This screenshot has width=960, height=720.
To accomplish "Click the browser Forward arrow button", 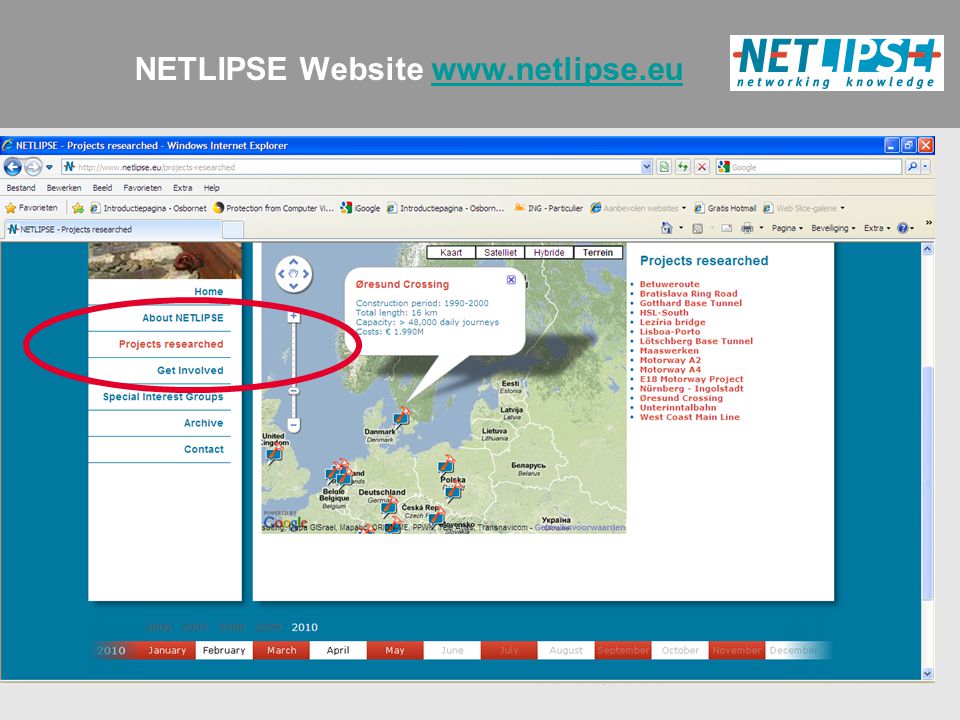I will [x=33, y=167].
